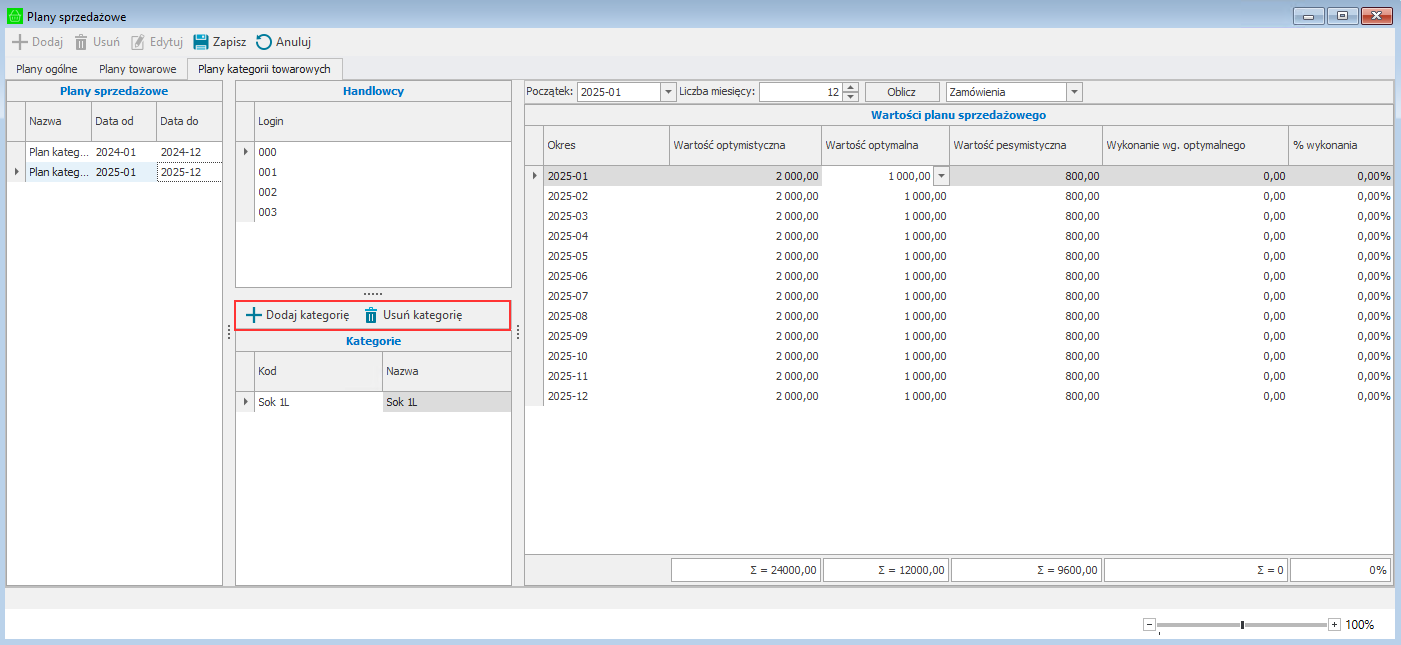Click the Usuń trash icon in top toolbar
The image size is (1401, 645).
click(x=81, y=42)
